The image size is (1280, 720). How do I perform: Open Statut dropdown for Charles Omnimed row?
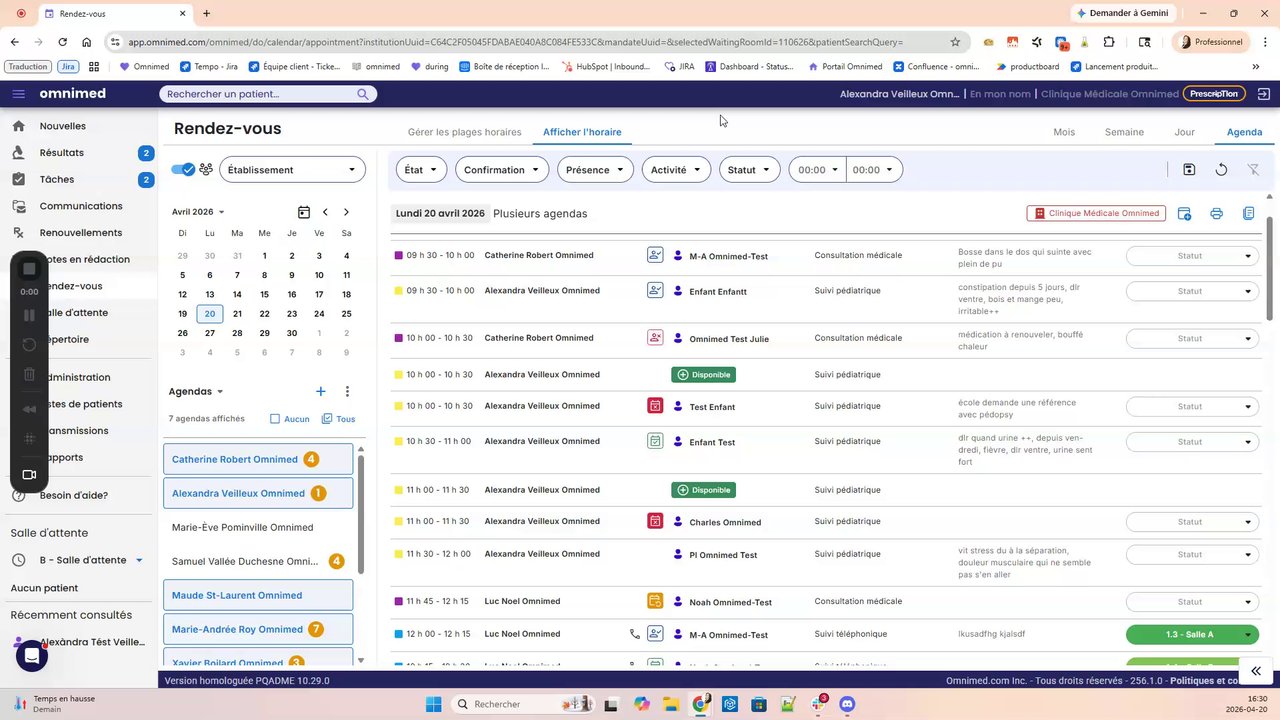pyautogui.click(x=1192, y=522)
